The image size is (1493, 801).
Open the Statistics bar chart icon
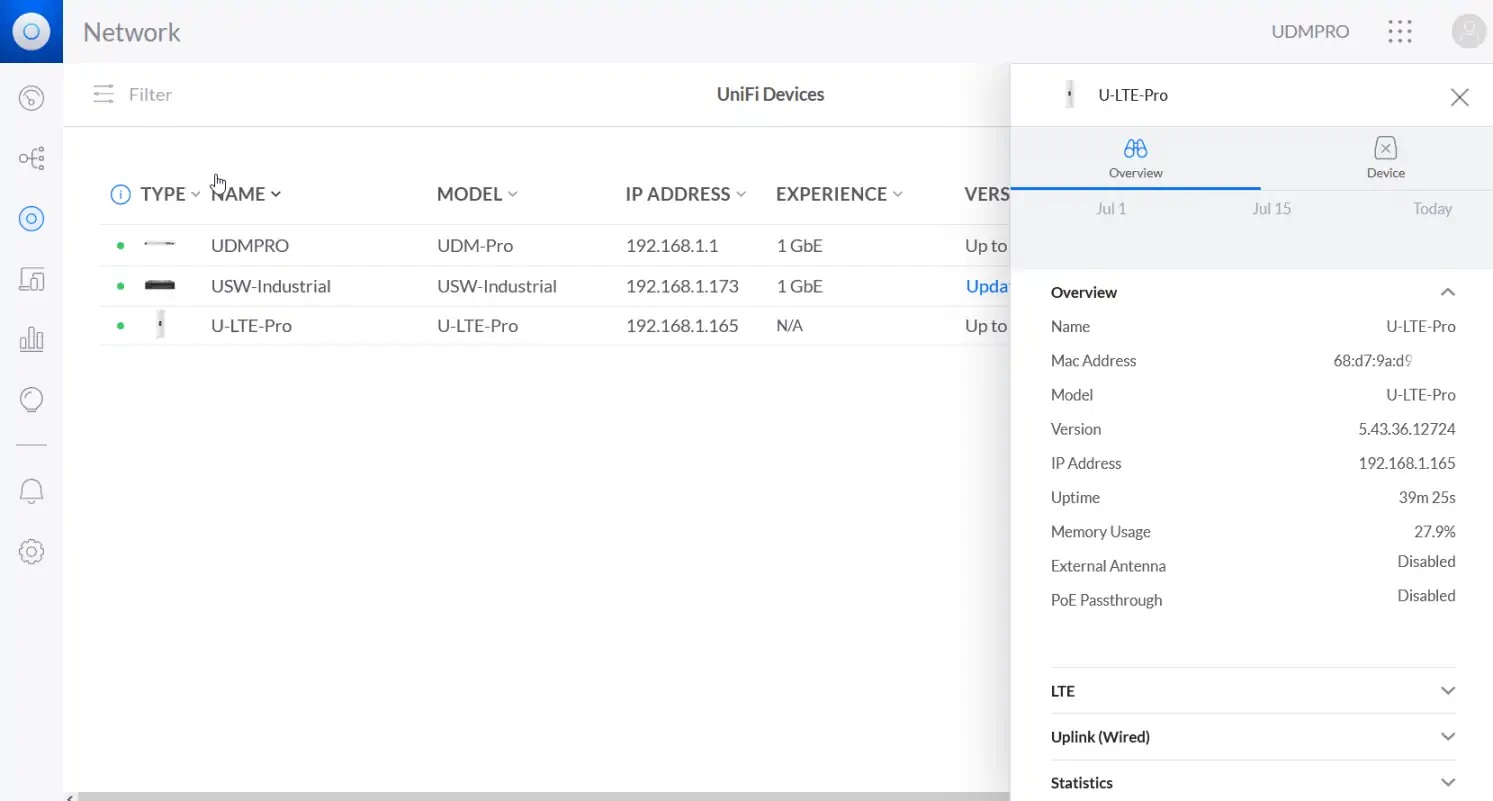31,340
